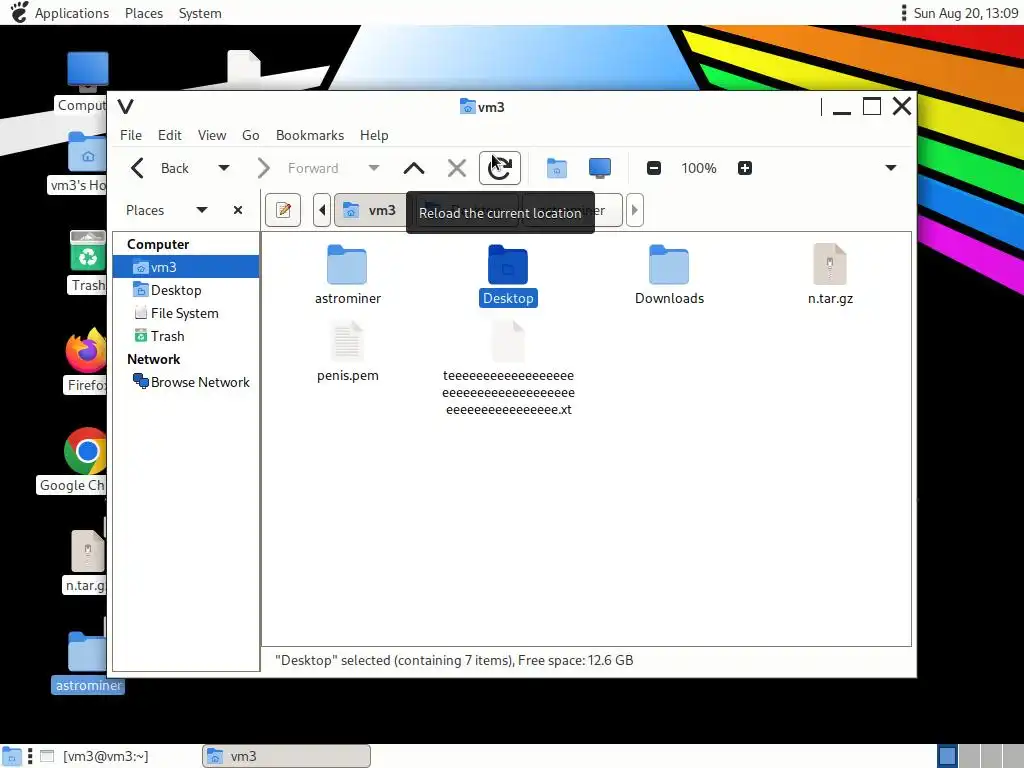The image size is (1024, 768).
Task: Switch to the first workspace in switcher
Action: pos(948,756)
